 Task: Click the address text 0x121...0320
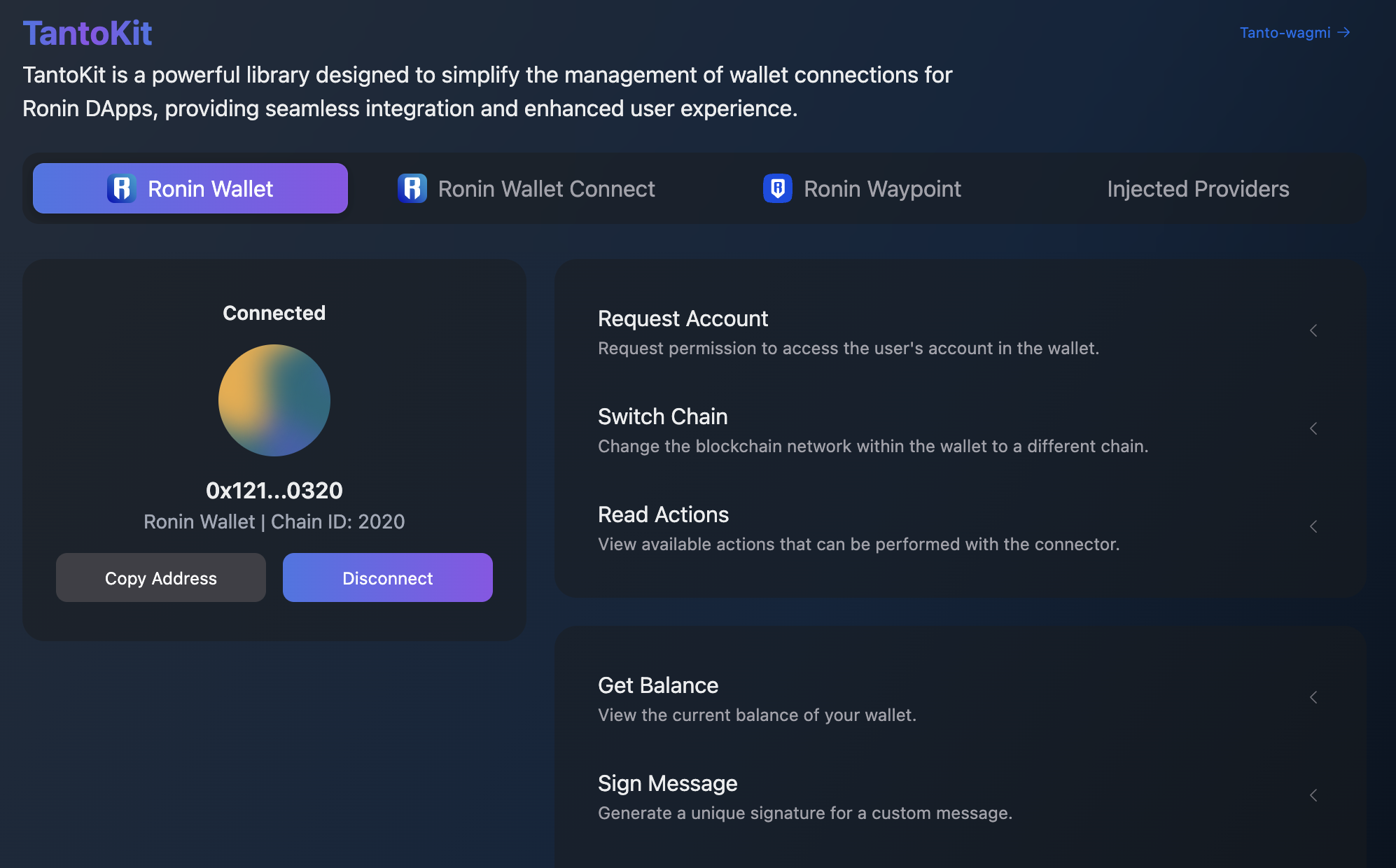[274, 491]
